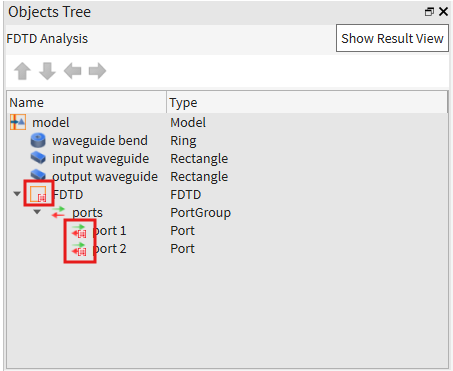The height and width of the screenshot is (371, 453).
Task: Click the FDTD type cell
Action: (186, 194)
